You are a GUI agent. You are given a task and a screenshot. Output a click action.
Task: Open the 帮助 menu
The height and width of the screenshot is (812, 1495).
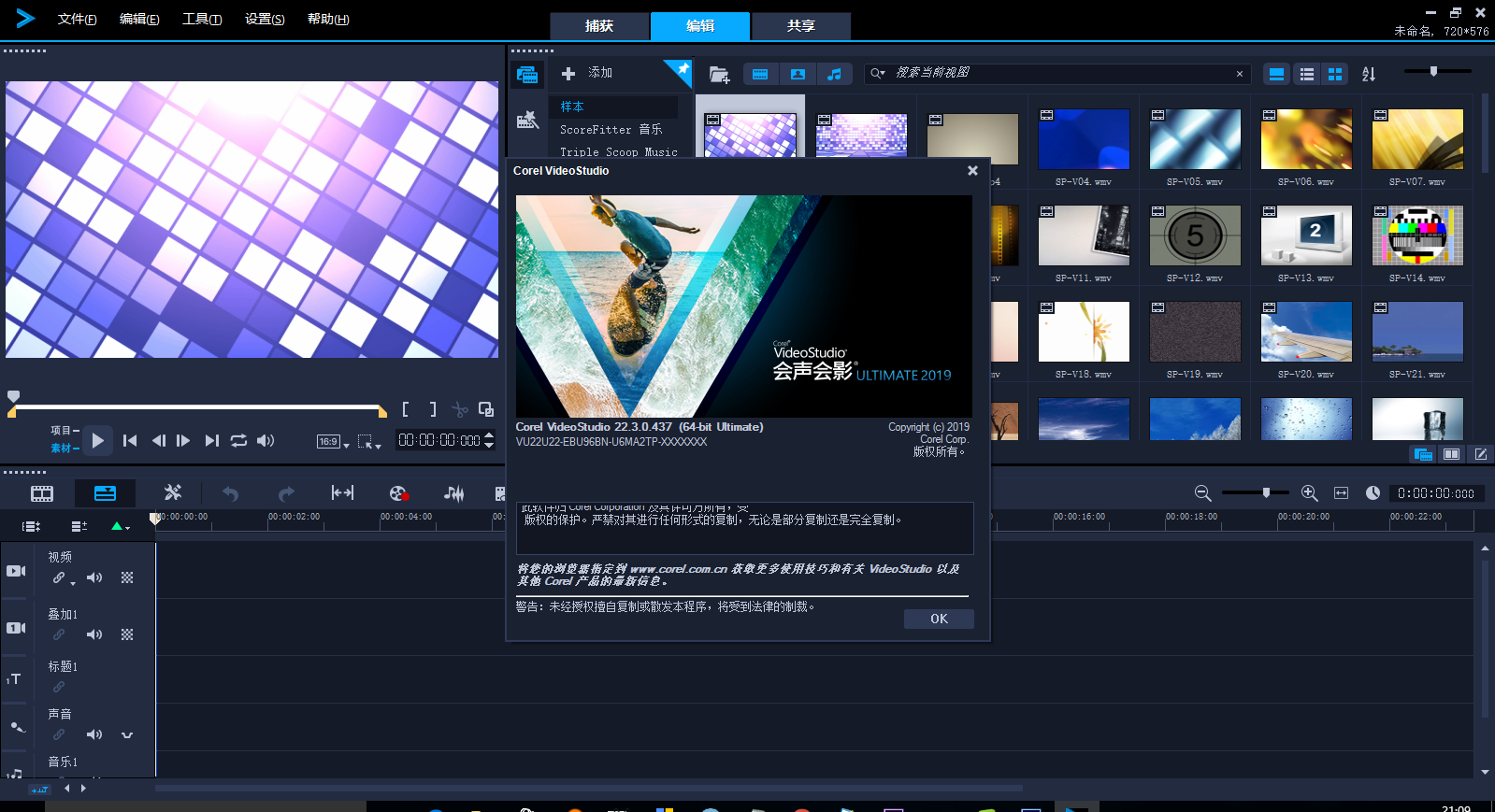pyautogui.click(x=328, y=19)
